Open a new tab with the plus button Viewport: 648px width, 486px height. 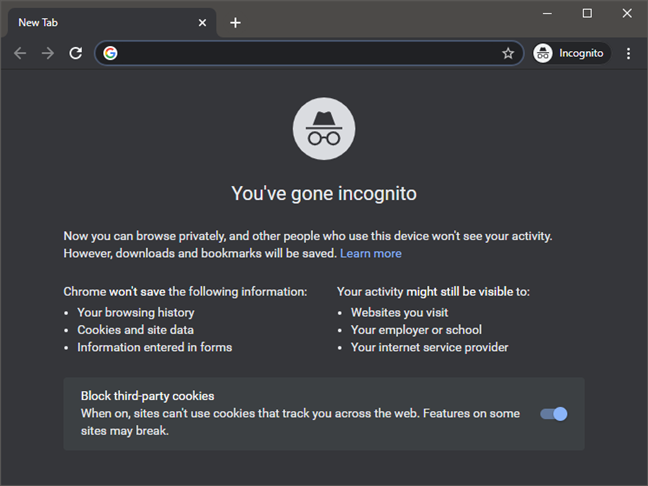pos(235,23)
